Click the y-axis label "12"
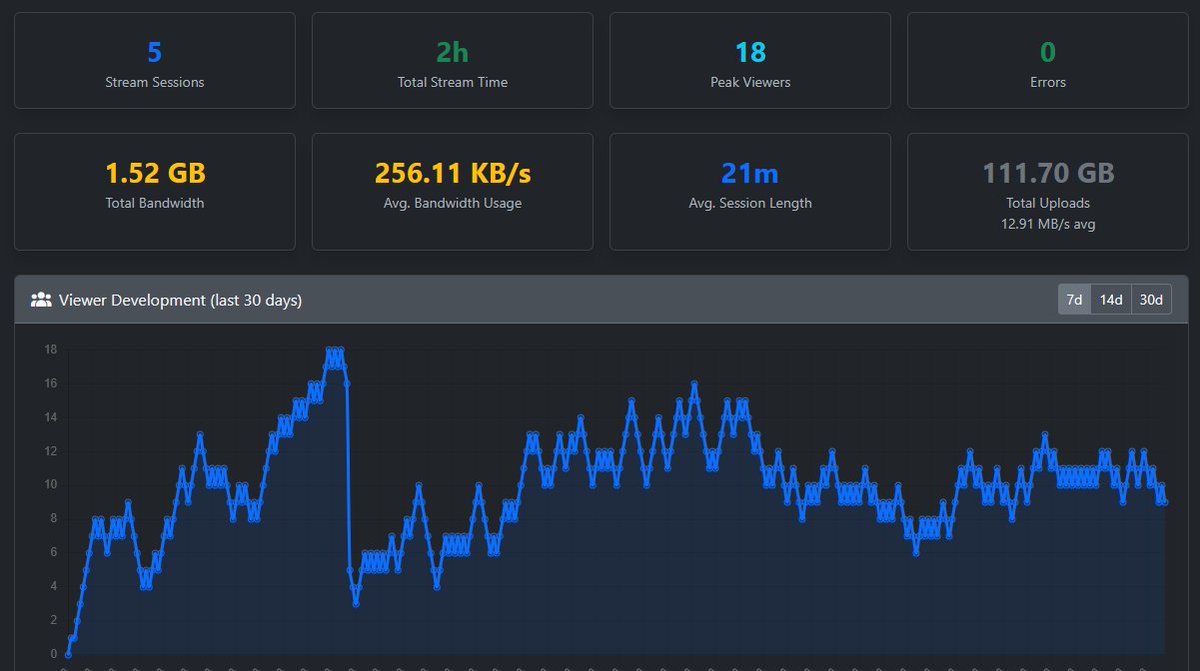1200x671 pixels. (50, 451)
